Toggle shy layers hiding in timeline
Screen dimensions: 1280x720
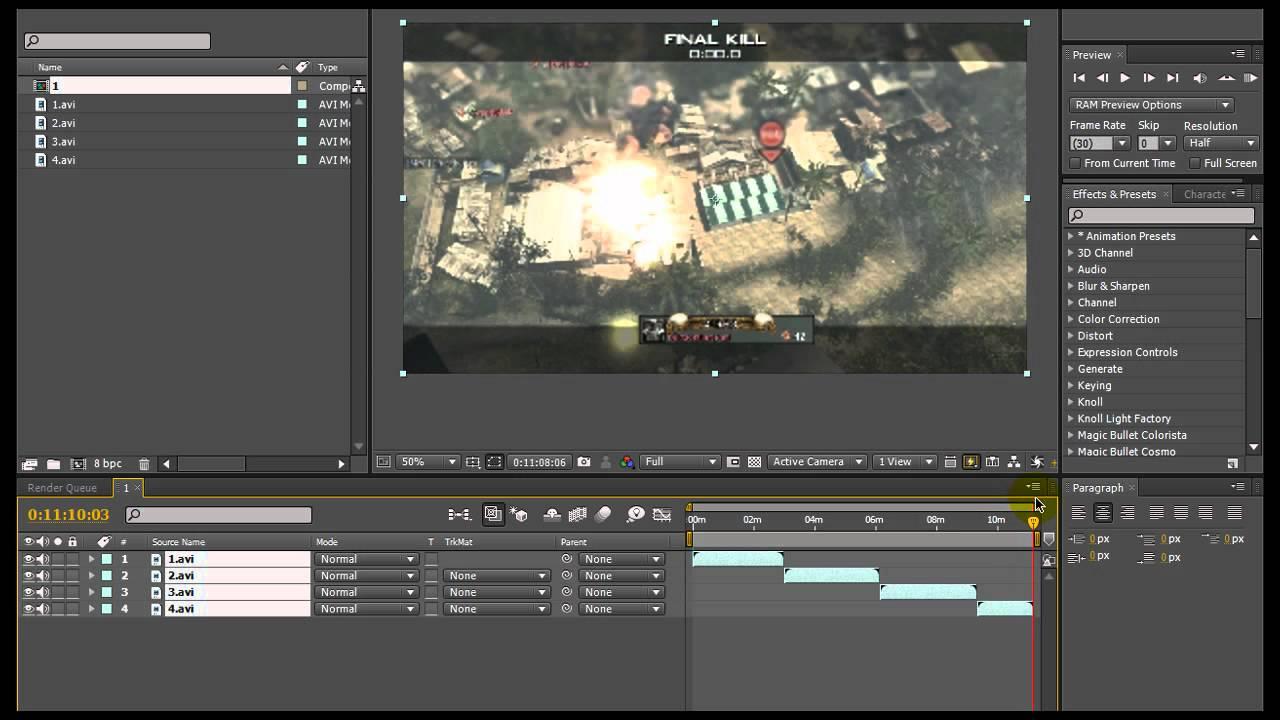click(551, 514)
